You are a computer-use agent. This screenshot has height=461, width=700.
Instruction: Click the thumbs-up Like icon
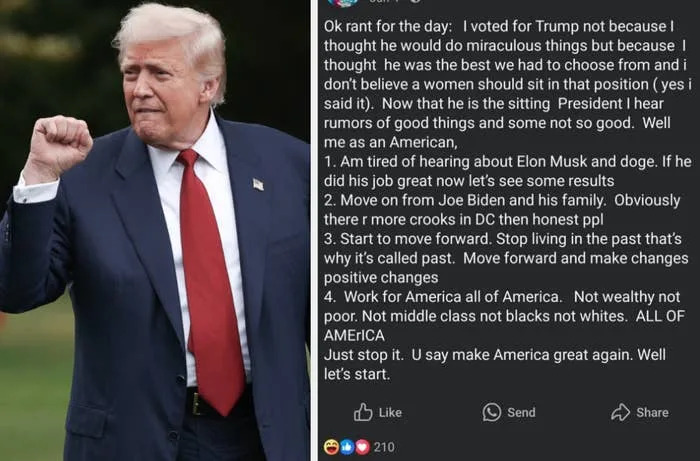(x=363, y=412)
